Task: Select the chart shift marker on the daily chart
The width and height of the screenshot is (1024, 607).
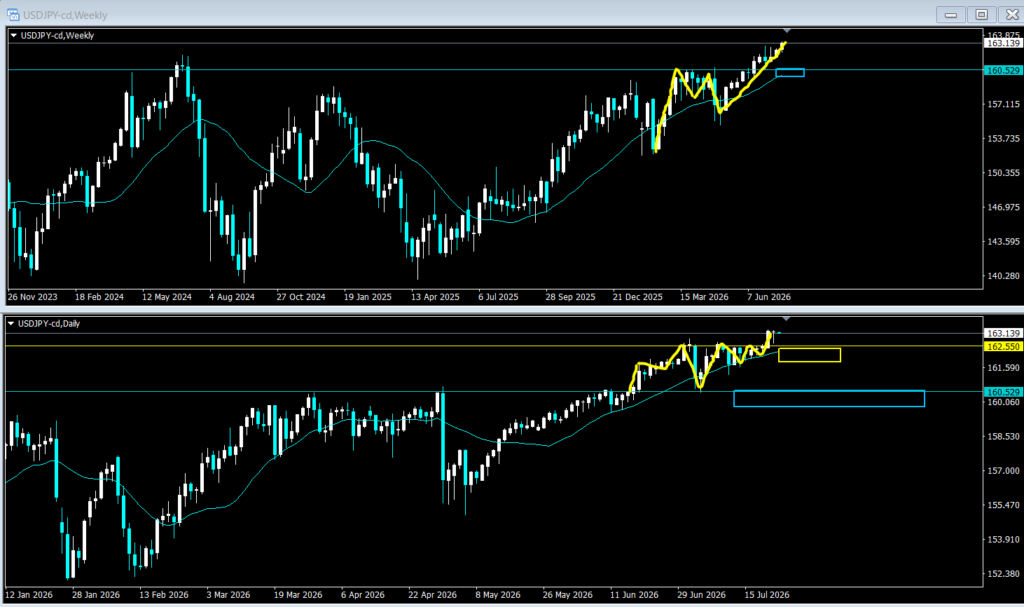Action: [x=786, y=318]
